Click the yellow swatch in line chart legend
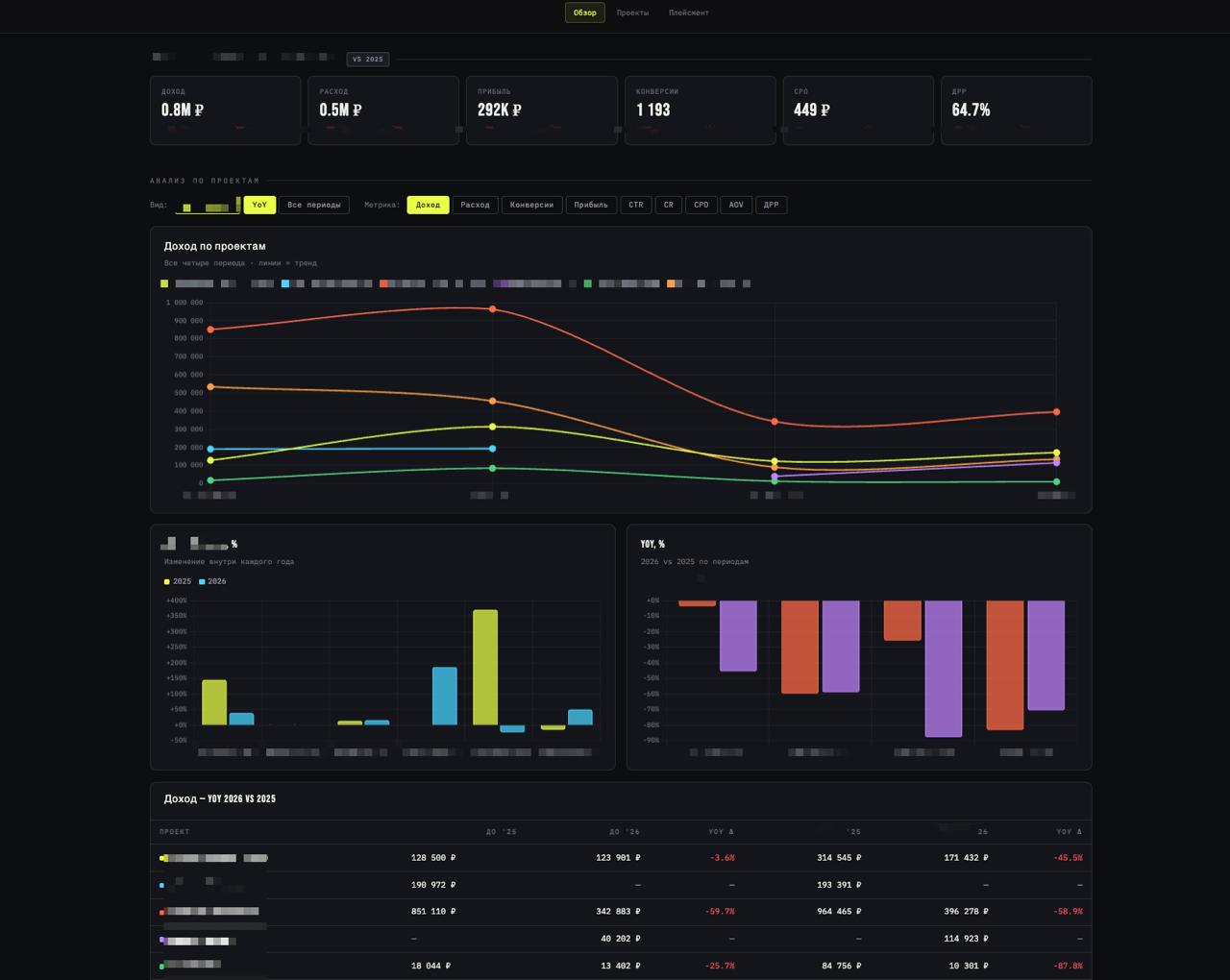 pyautogui.click(x=164, y=283)
